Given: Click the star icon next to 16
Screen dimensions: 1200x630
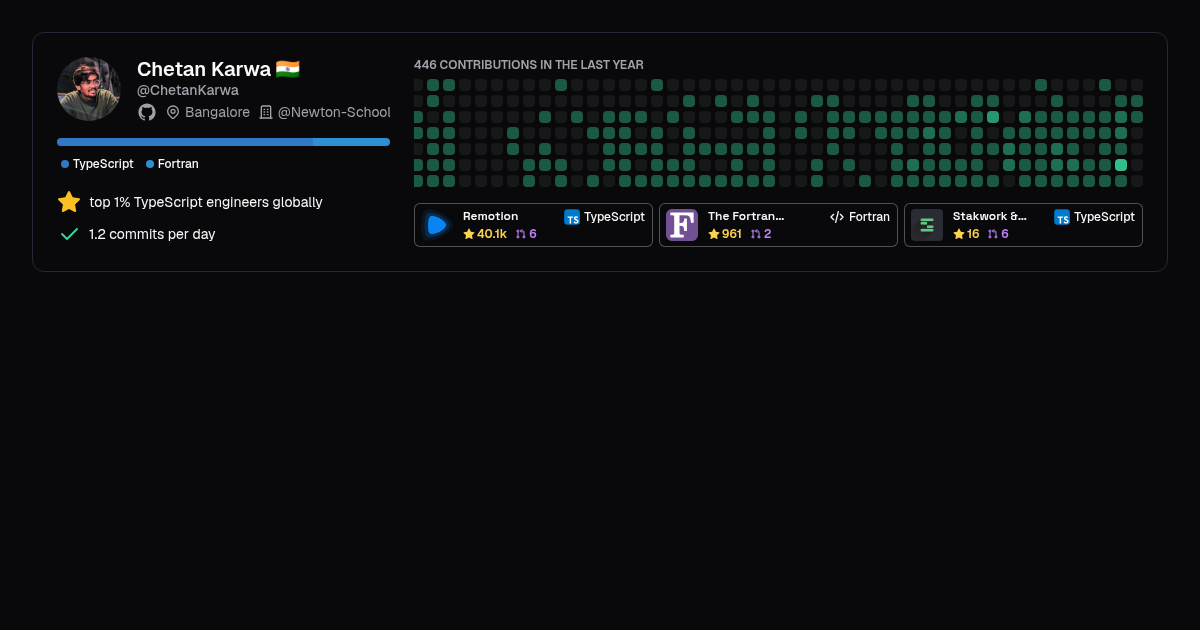Looking at the screenshot, I should pyautogui.click(x=959, y=234).
